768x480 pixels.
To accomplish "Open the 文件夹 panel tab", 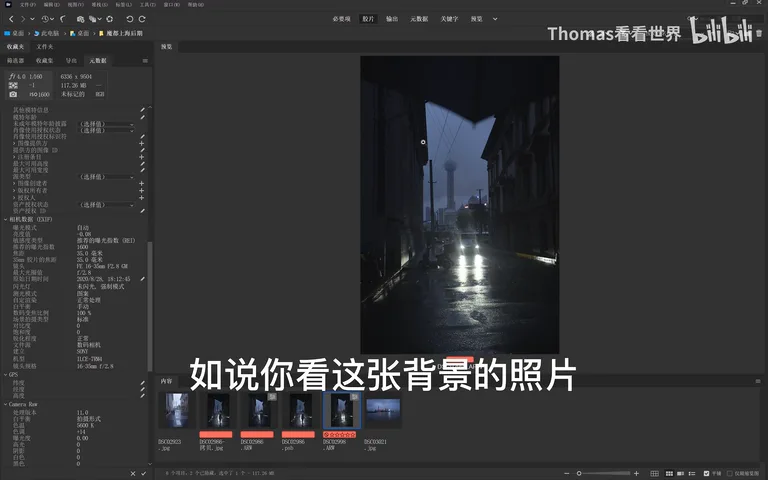I will click(x=45, y=47).
